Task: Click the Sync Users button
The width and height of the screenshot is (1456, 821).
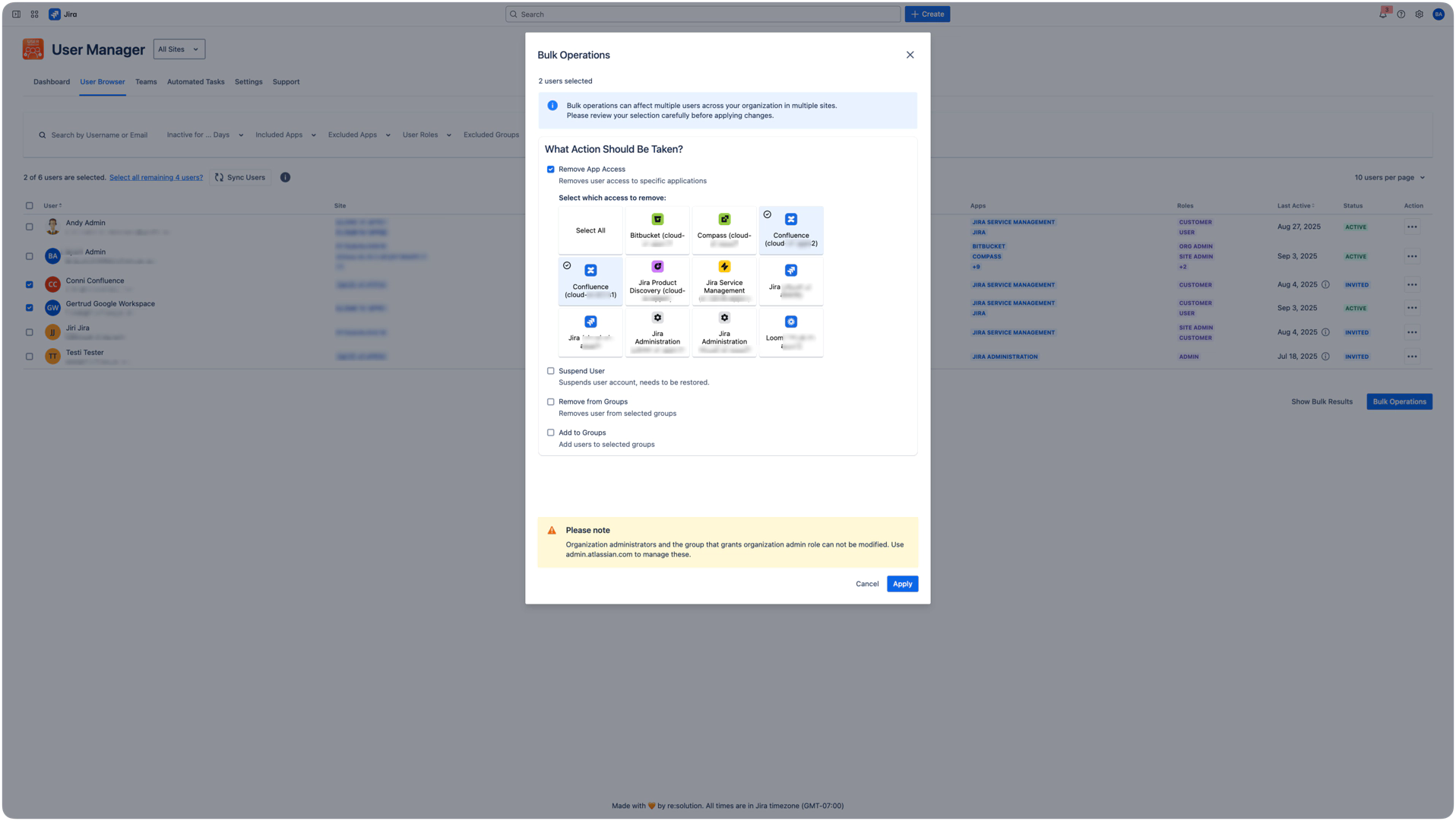Action: click(240, 178)
